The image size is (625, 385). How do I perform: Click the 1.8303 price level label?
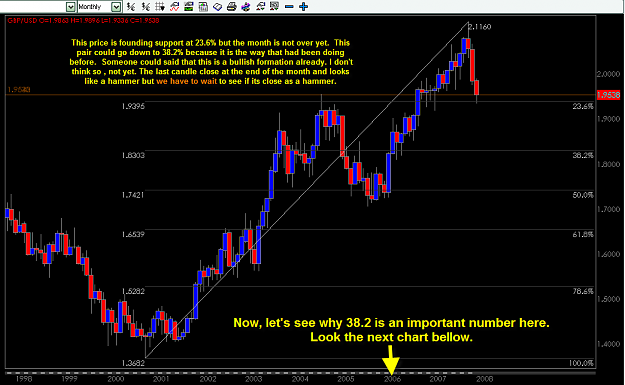(133, 155)
